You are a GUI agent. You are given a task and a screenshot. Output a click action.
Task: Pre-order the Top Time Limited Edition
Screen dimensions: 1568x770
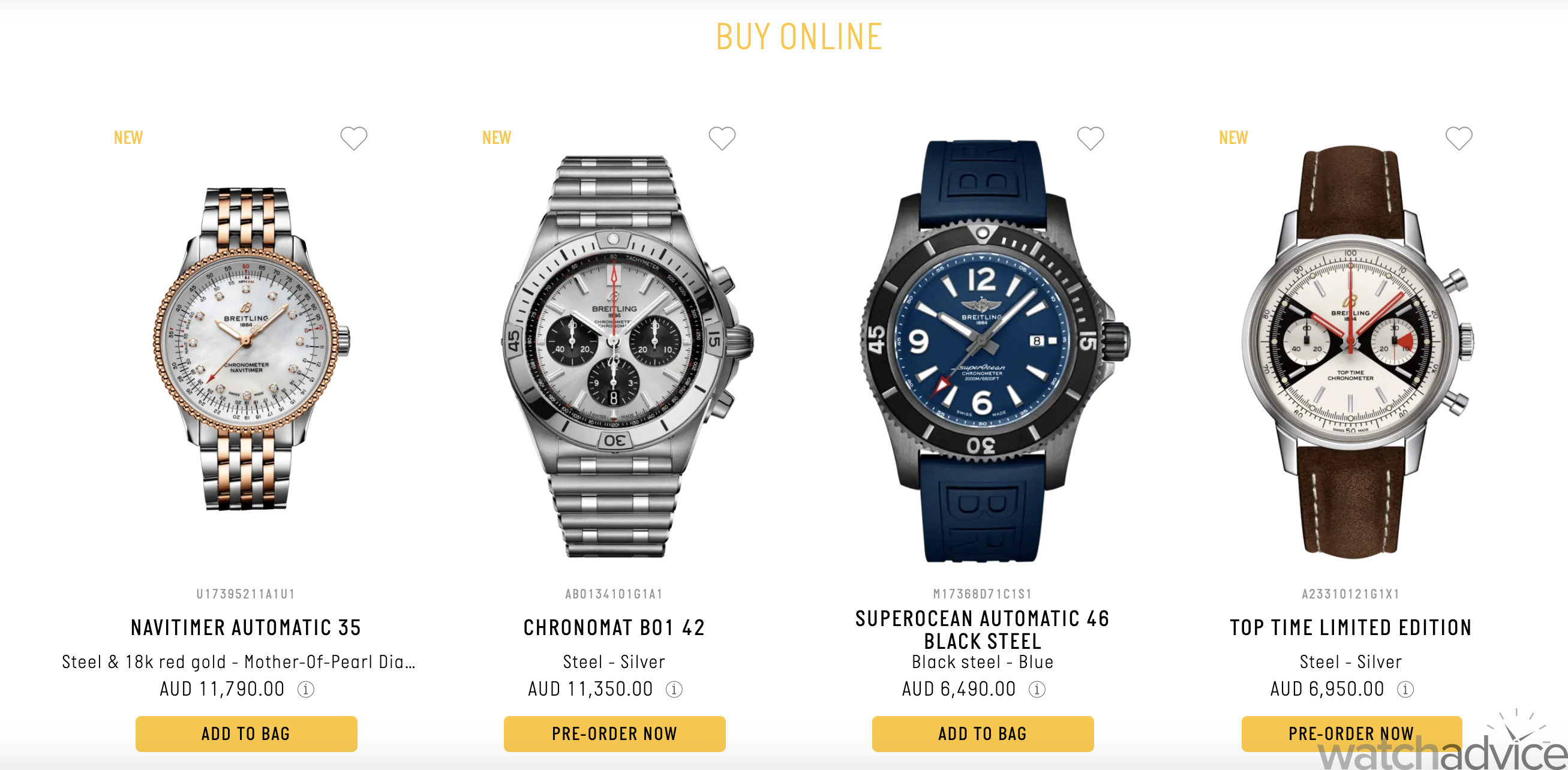click(1351, 733)
